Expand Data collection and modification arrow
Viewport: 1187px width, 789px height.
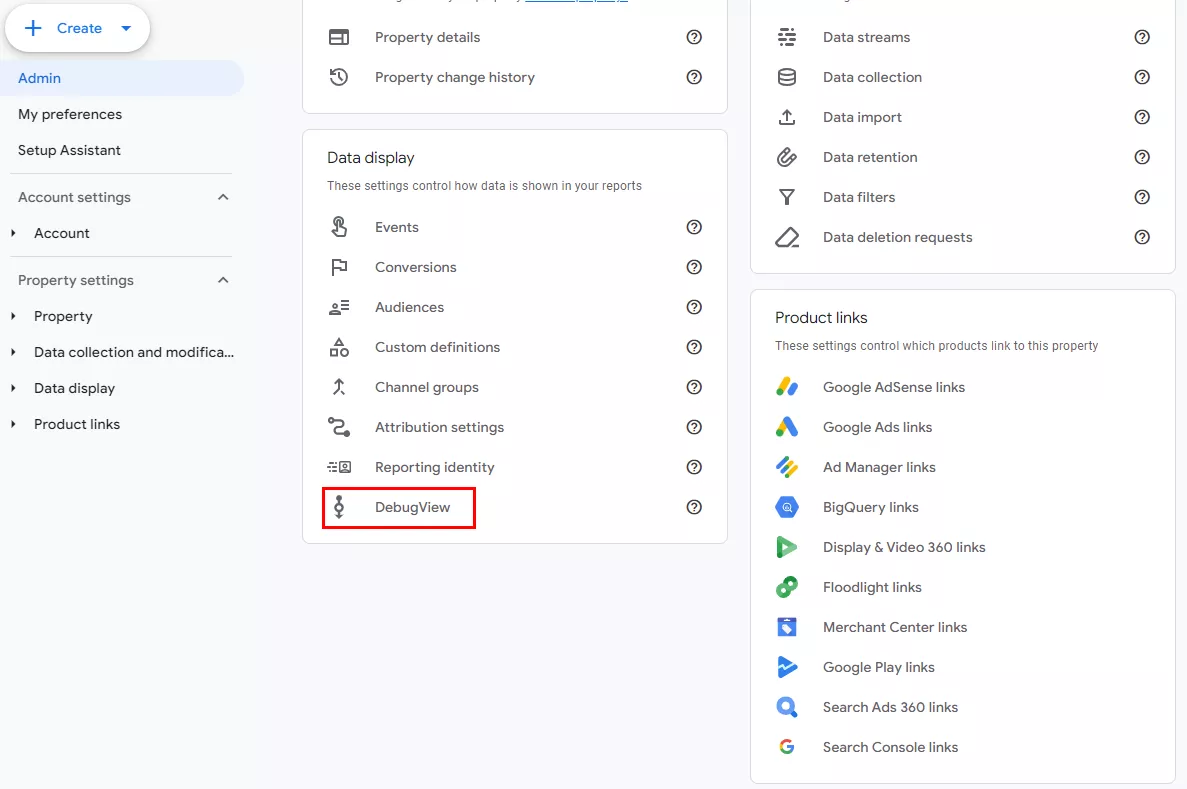(13, 352)
